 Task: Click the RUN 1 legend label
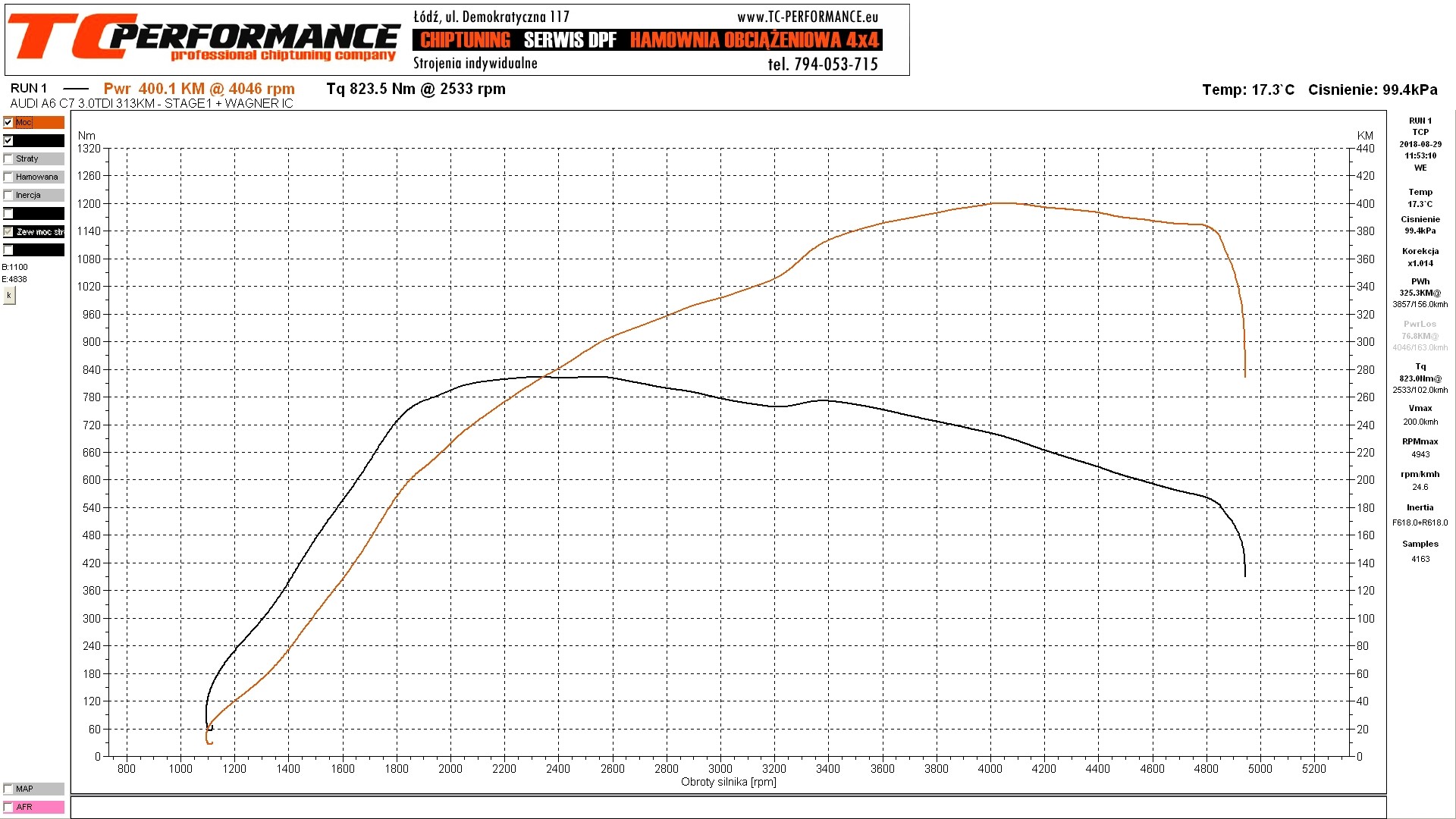(x=29, y=89)
